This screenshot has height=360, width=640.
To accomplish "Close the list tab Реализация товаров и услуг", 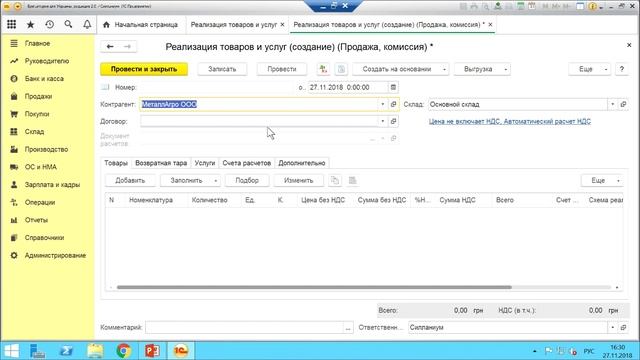I will pyautogui.click(x=282, y=24).
